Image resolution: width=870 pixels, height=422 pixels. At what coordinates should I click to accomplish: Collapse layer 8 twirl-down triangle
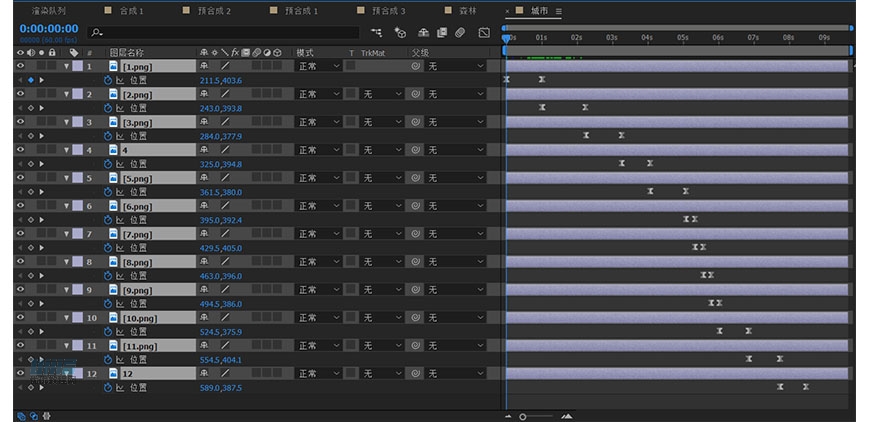click(x=67, y=262)
